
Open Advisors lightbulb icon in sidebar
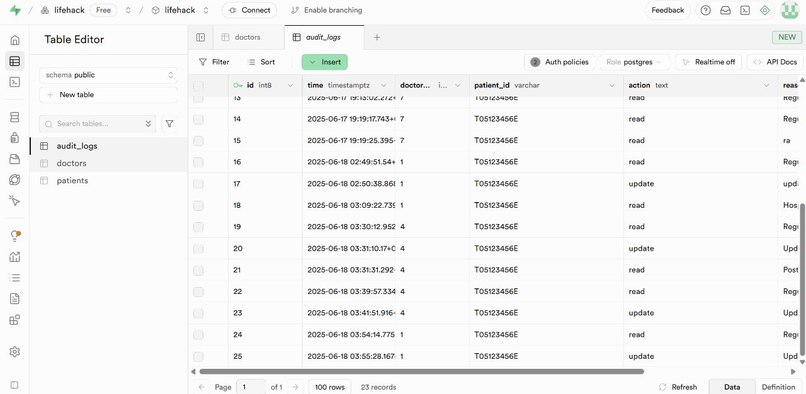(15, 236)
